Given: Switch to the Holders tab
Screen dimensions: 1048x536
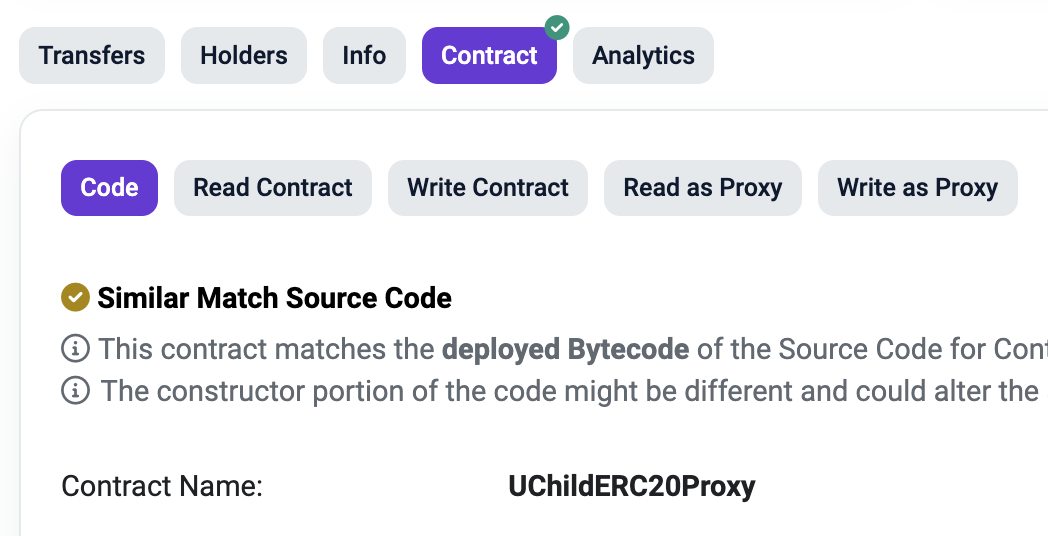Looking at the screenshot, I should 244,56.
